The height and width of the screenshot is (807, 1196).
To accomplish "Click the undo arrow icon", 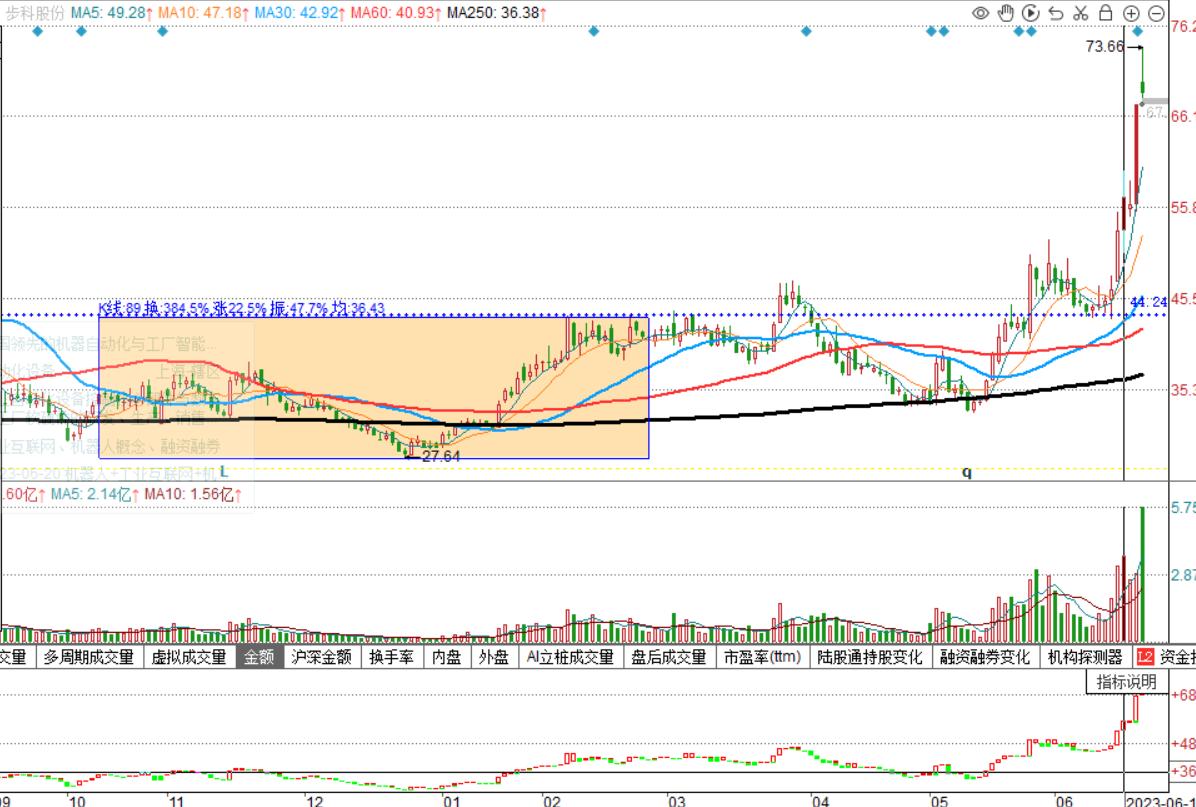I will click(1055, 13).
